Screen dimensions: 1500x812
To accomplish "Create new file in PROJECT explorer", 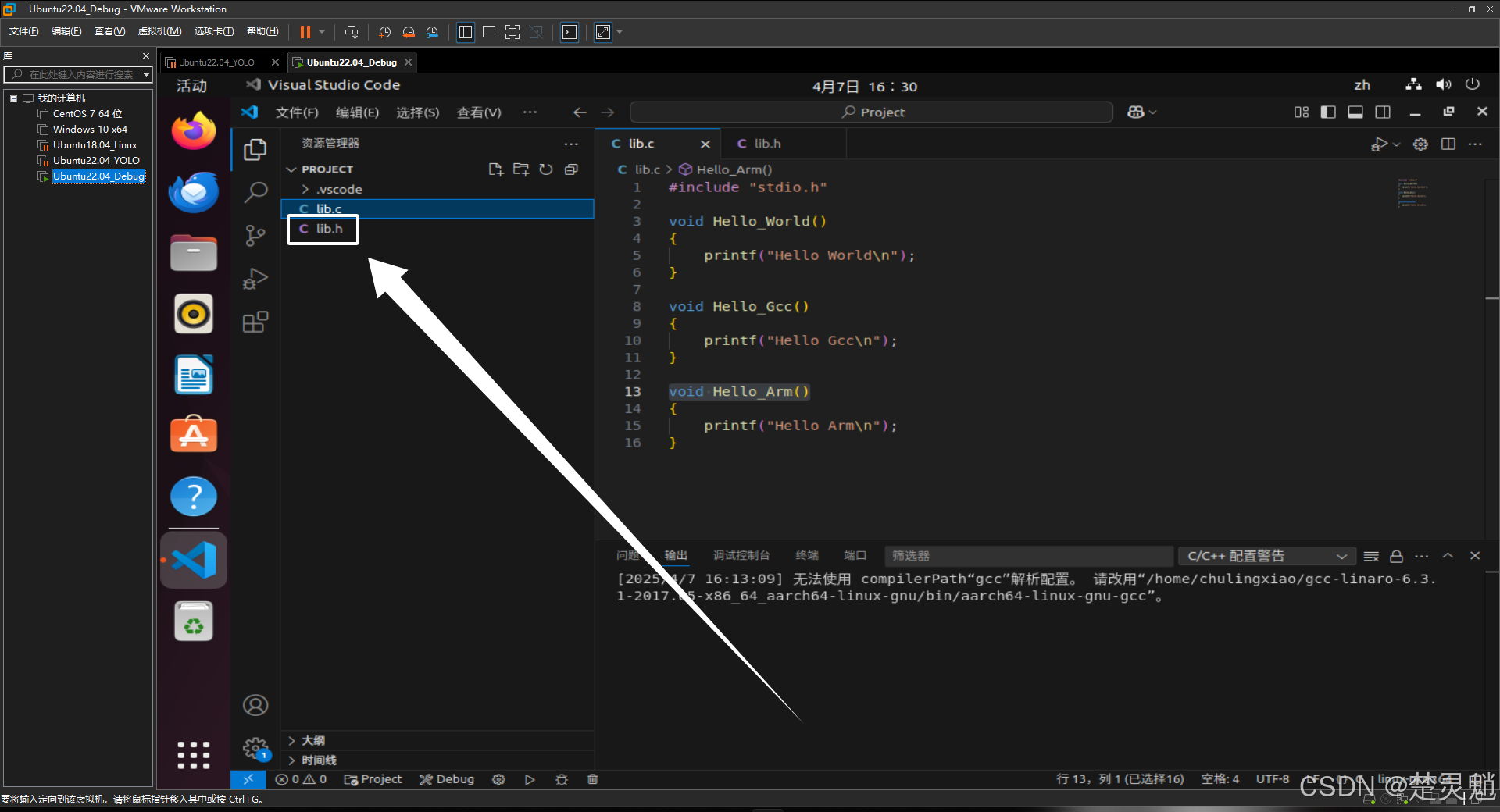I will tap(495, 169).
